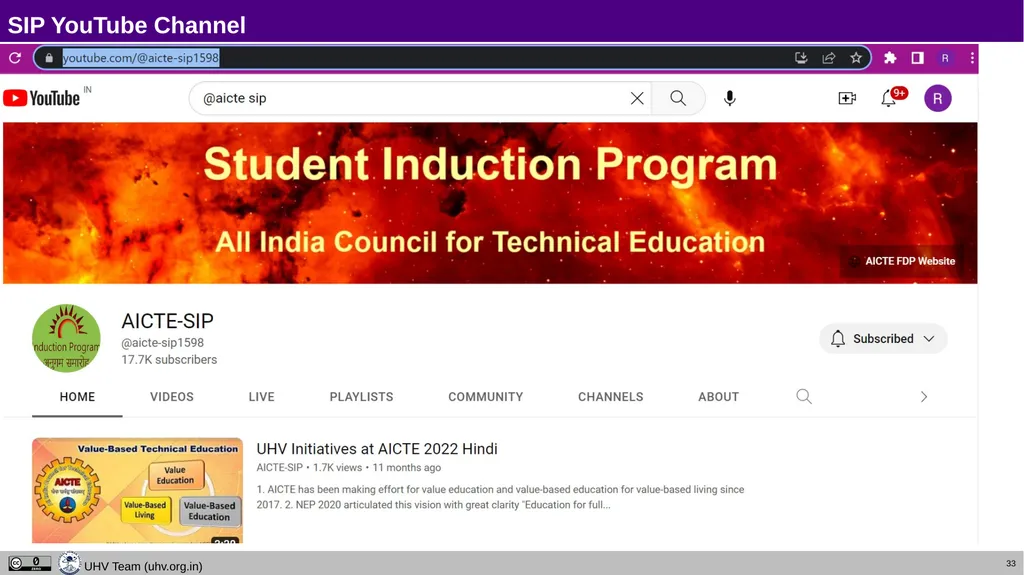
Task: Open the PLAYLISTS tab
Action: tap(361, 397)
